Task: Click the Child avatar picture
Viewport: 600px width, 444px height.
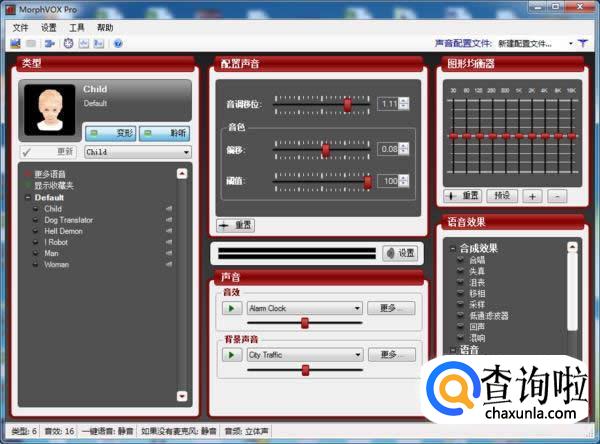Action: click(49, 110)
